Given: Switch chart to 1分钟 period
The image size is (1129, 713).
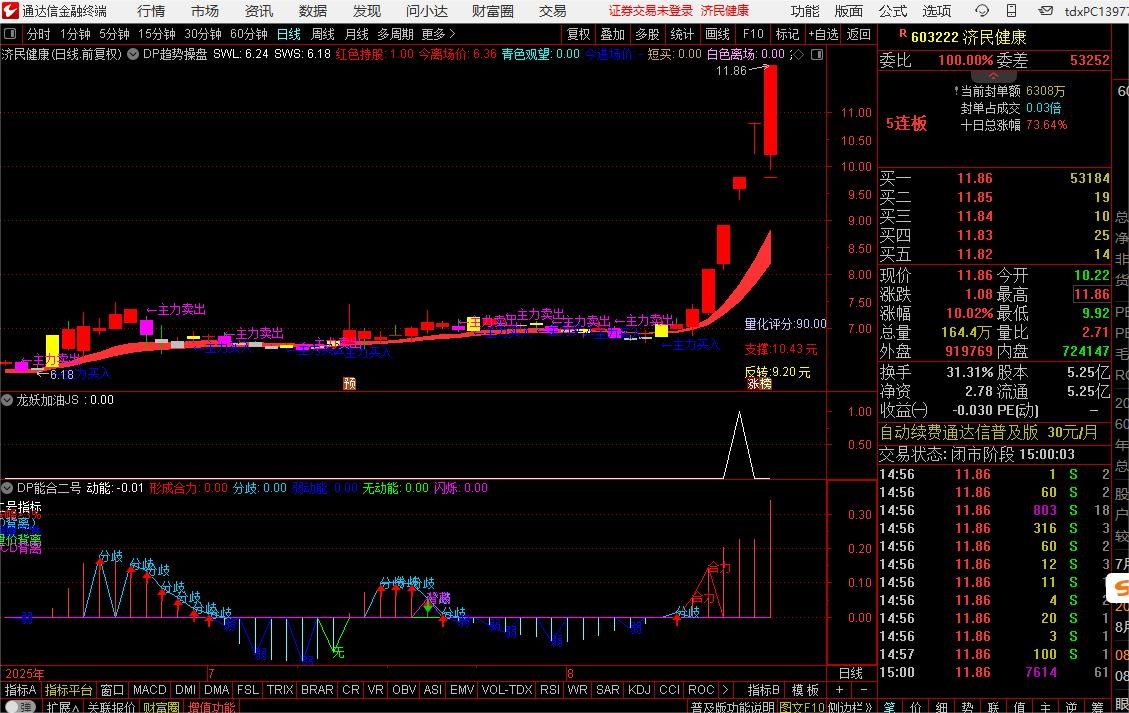Looking at the screenshot, I should point(75,34).
